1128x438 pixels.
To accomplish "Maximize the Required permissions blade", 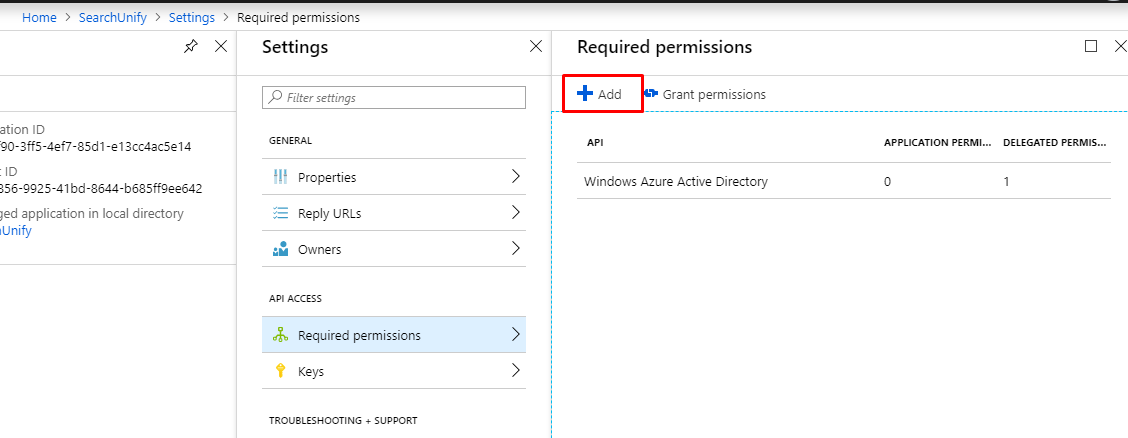I will (x=1091, y=46).
